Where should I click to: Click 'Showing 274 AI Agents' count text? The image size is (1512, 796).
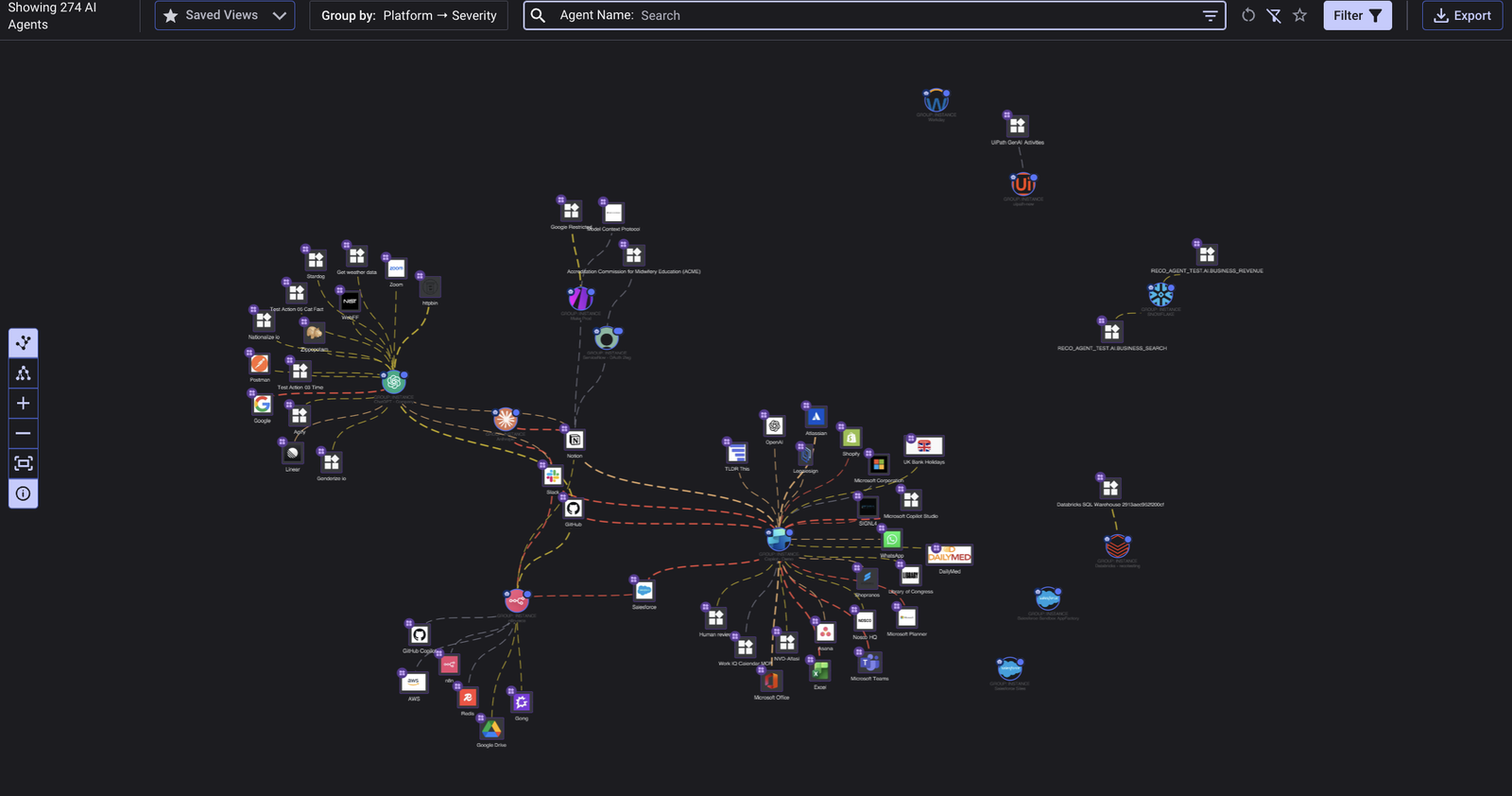coord(52,15)
